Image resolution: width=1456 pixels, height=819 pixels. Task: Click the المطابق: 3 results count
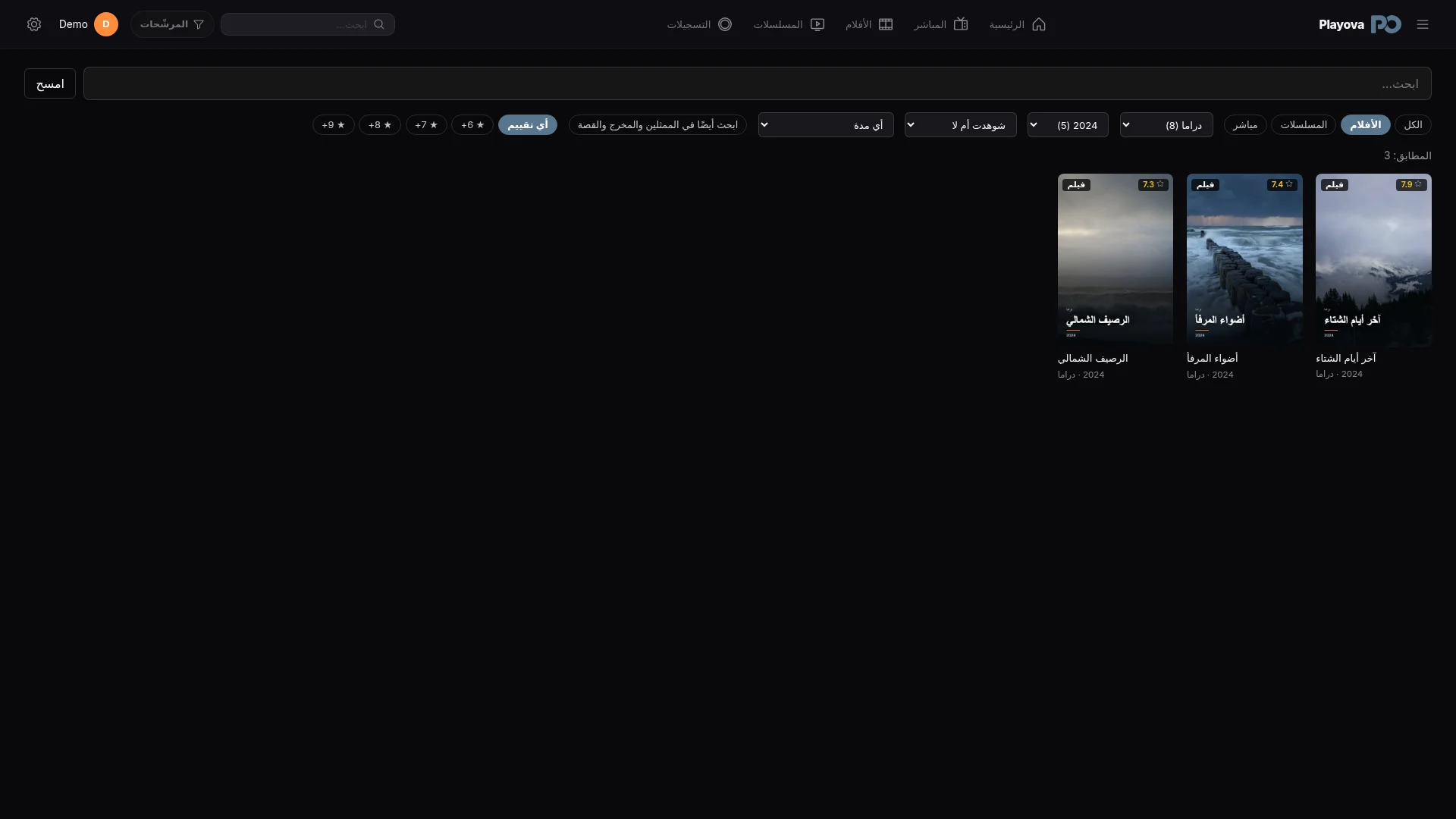(1407, 155)
